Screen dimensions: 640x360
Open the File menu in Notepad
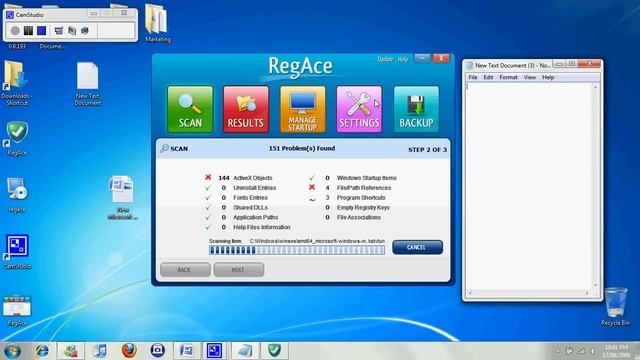[473, 77]
